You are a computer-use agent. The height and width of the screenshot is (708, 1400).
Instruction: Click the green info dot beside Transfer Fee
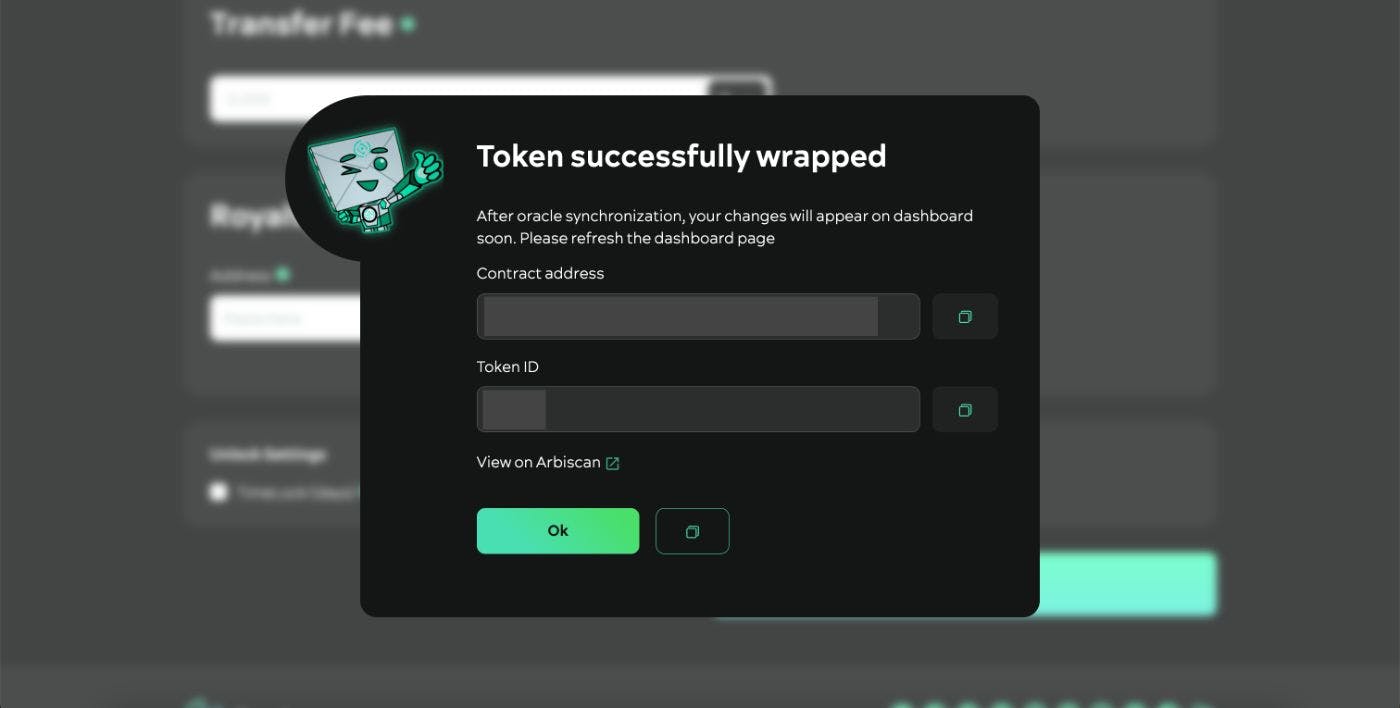pos(408,24)
